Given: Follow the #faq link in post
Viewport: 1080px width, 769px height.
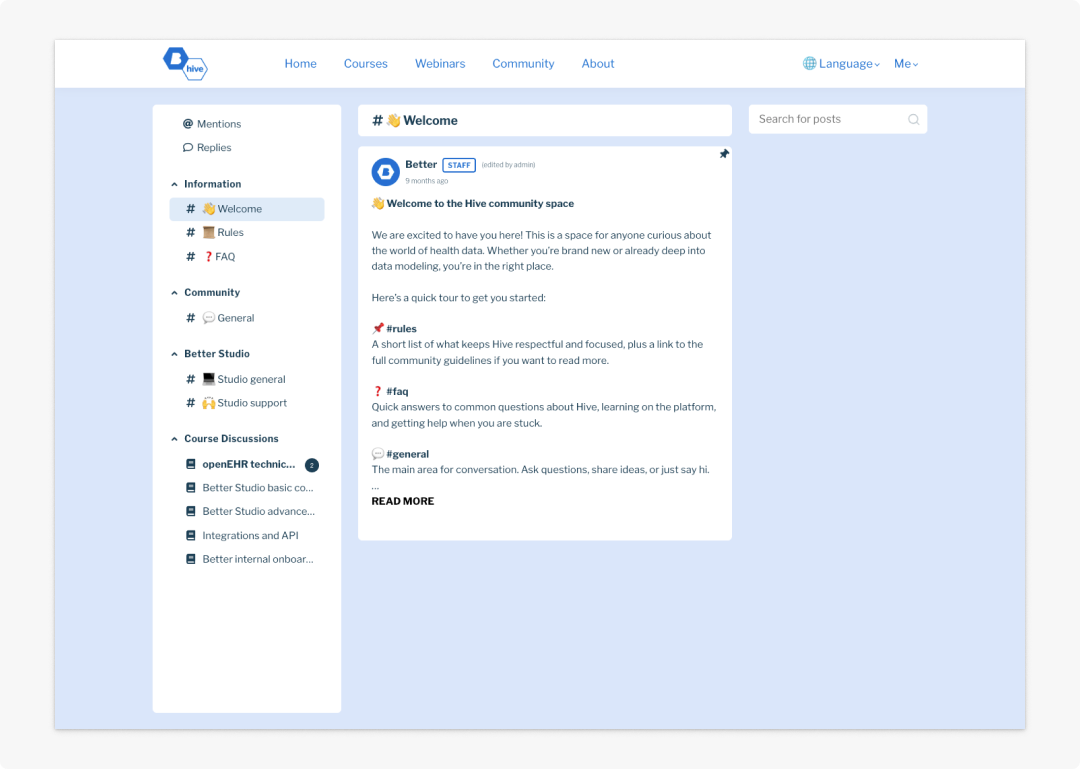Looking at the screenshot, I should point(397,391).
